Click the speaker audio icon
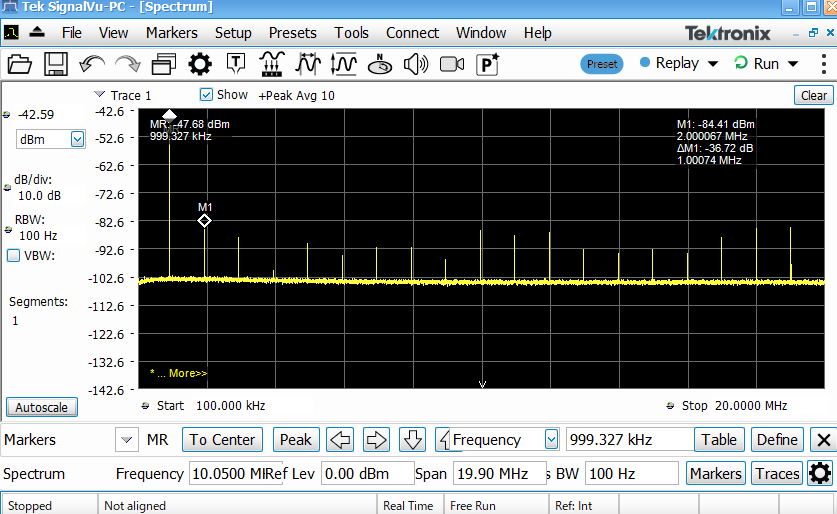Image resolution: width=837 pixels, height=514 pixels. pos(415,65)
